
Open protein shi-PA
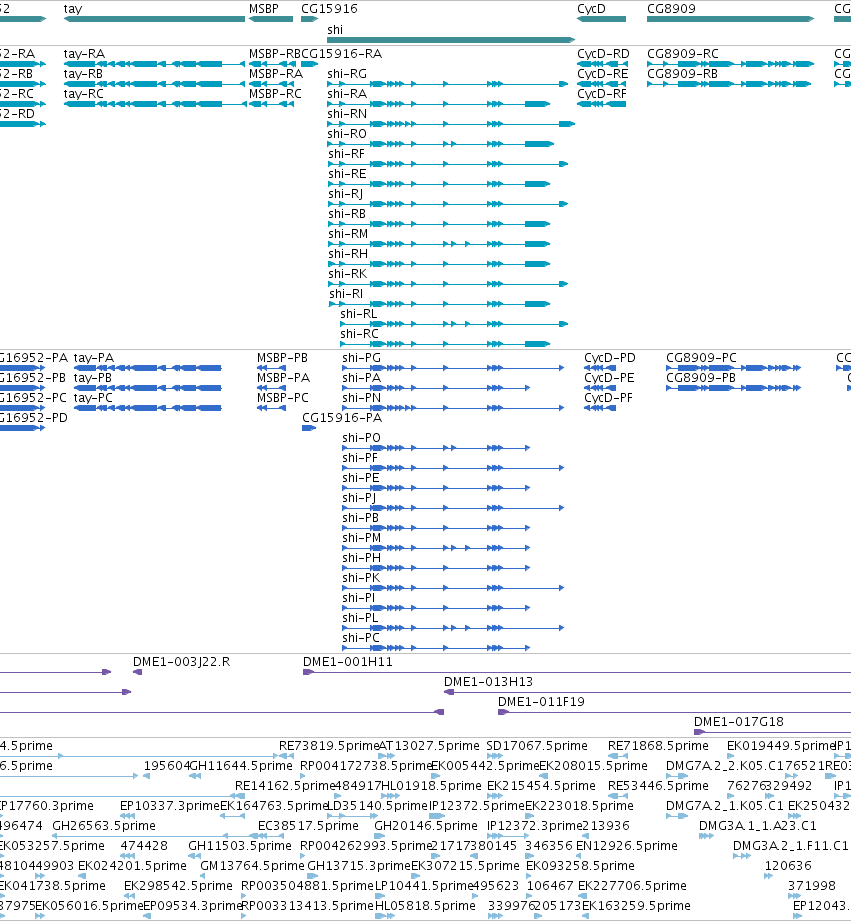(x=362, y=378)
